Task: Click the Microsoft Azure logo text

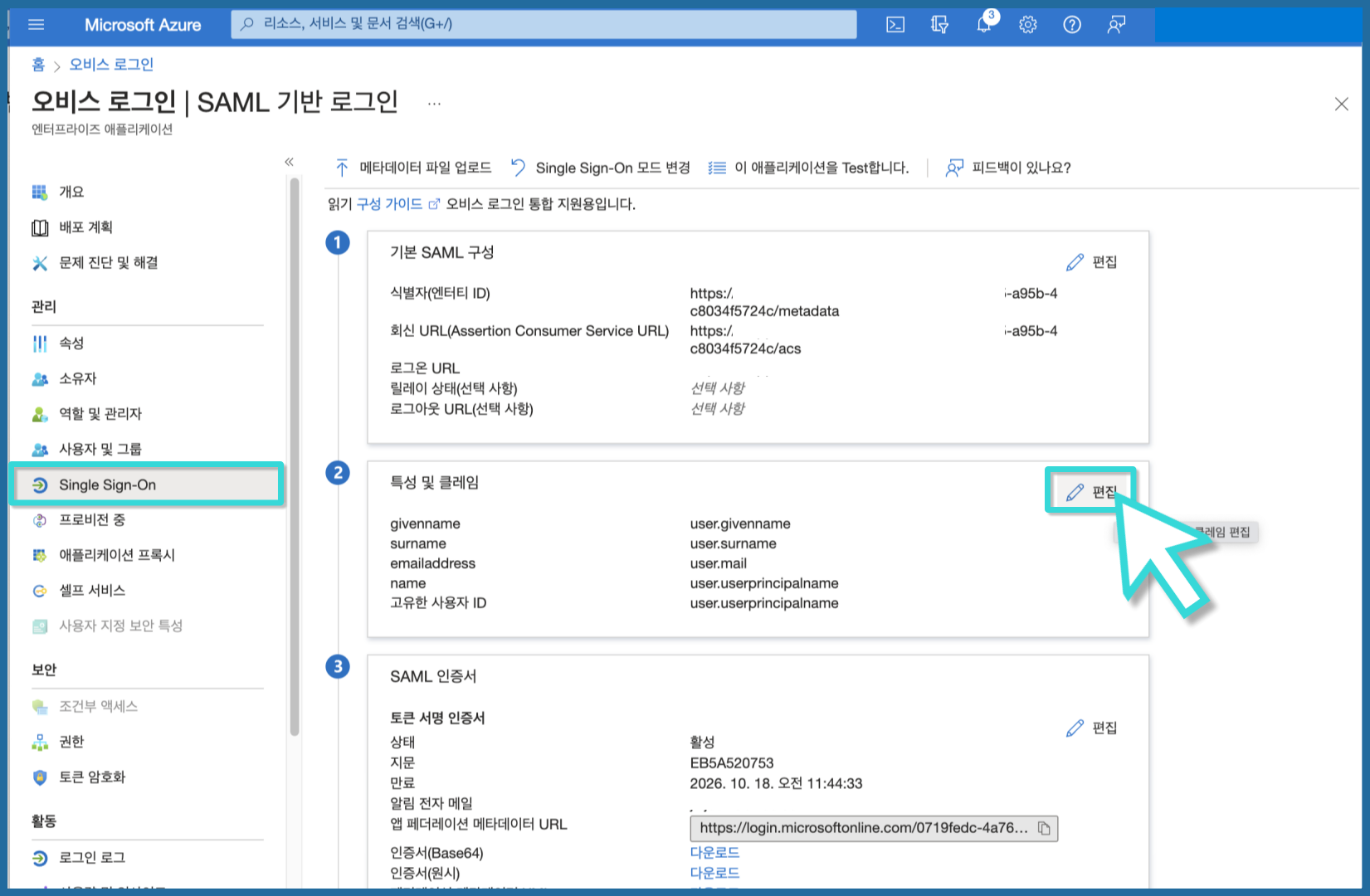Action: click(x=143, y=25)
